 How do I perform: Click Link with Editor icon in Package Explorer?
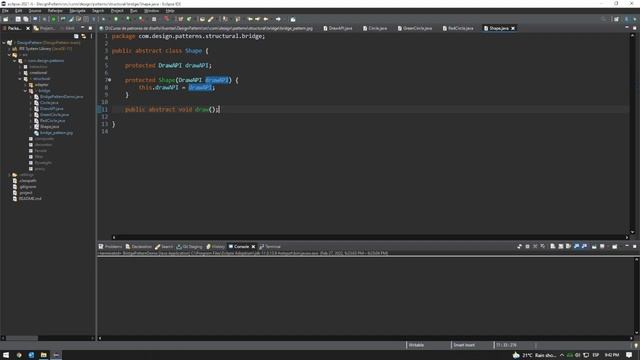tap(84, 36)
